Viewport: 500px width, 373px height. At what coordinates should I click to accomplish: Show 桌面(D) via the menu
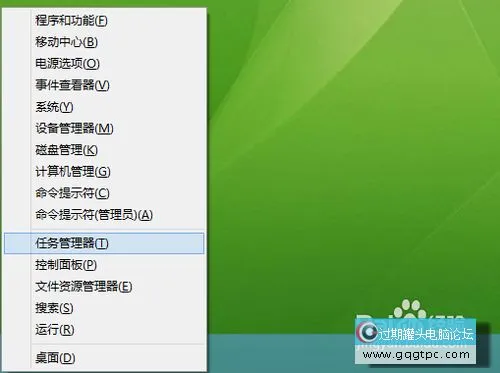coord(104,358)
